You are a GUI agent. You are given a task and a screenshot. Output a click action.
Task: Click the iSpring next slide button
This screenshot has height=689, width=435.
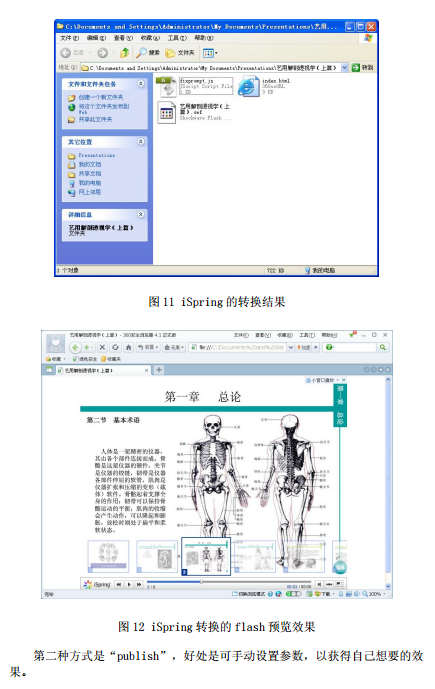coord(139,584)
